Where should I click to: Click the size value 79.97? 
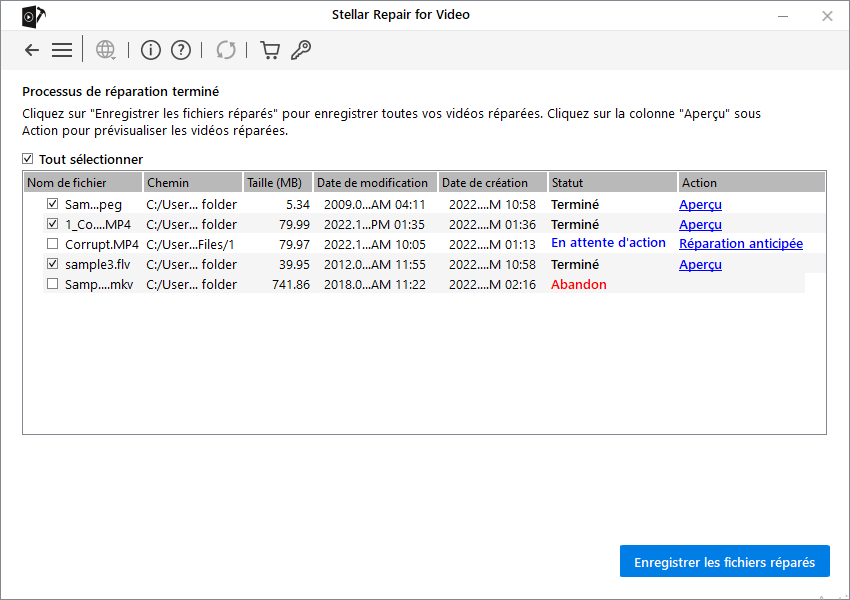coord(294,244)
